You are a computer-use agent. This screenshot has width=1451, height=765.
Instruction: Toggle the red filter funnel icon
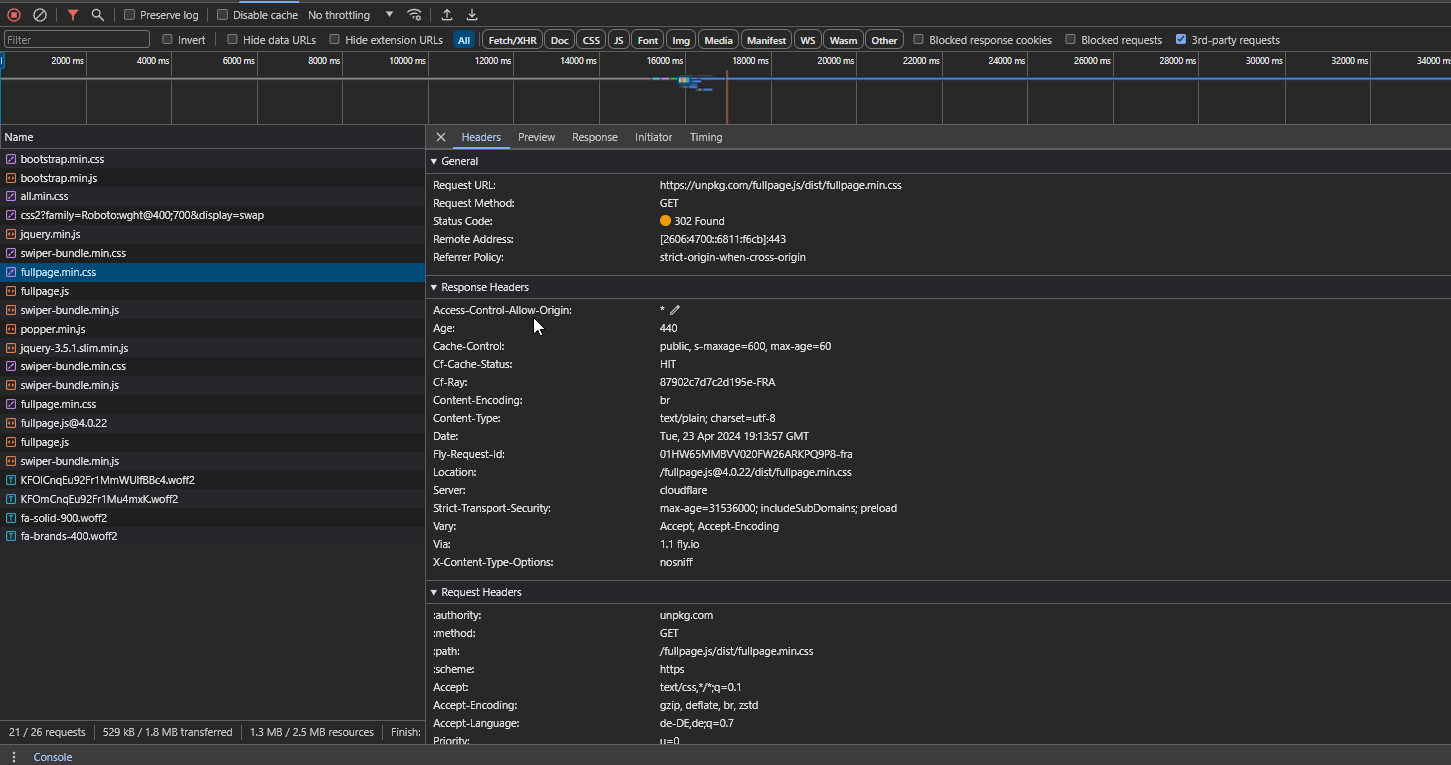click(x=73, y=15)
